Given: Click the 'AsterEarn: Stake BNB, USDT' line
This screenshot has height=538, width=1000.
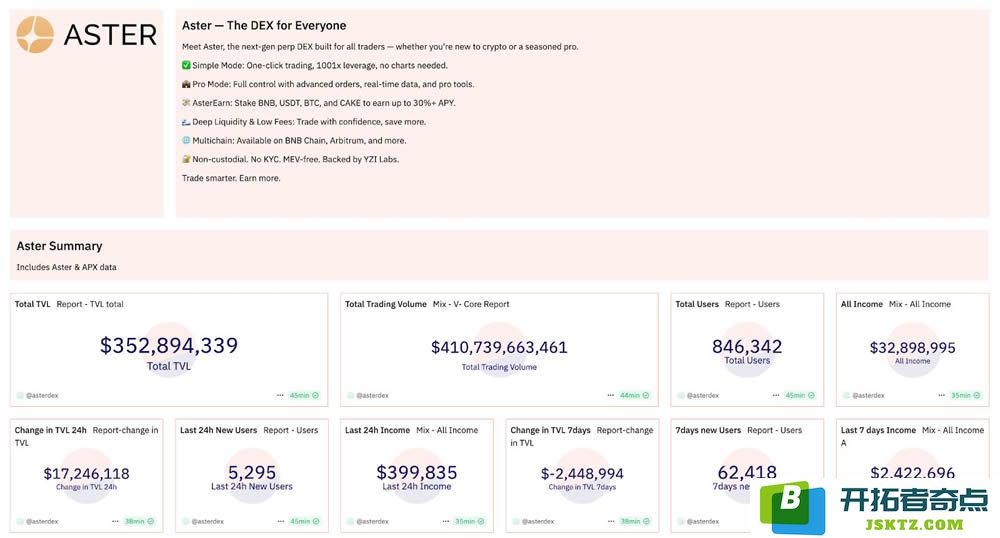Looking at the screenshot, I should tap(319, 103).
